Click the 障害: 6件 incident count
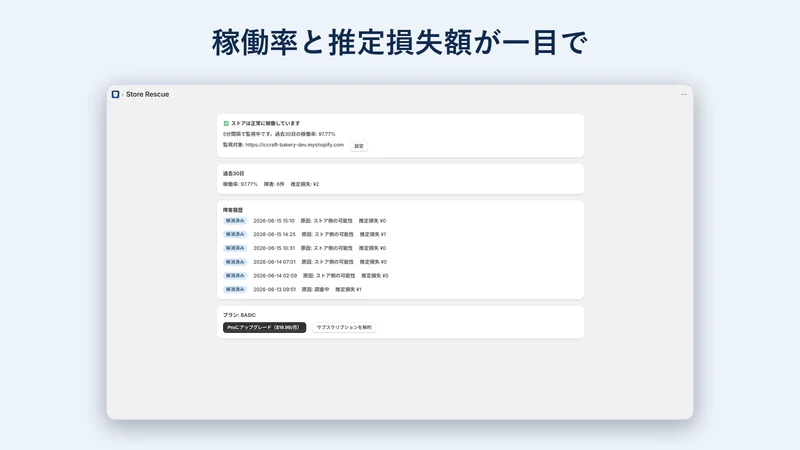 (274, 184)
